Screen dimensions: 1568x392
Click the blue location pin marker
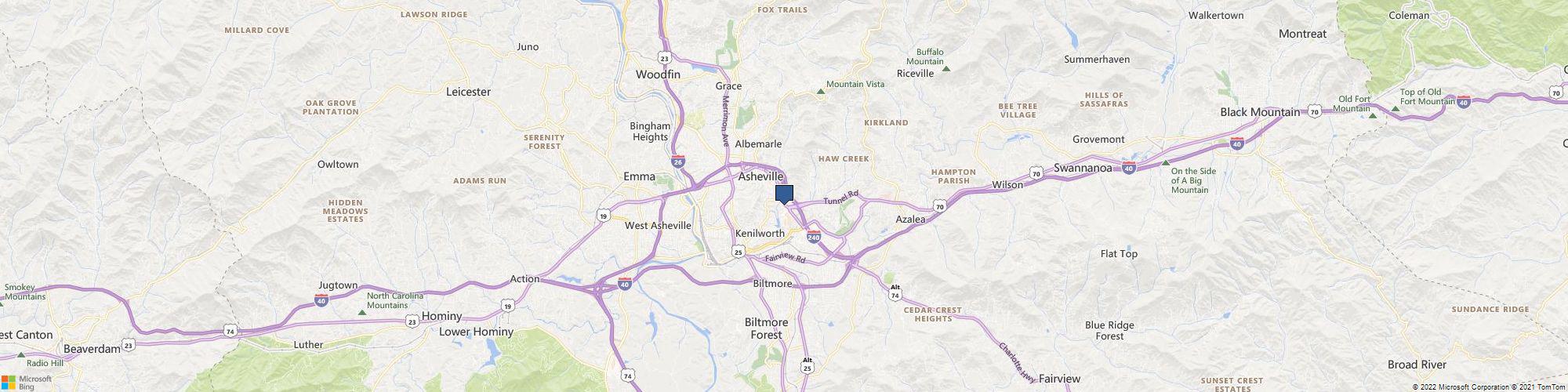point(784,194)
